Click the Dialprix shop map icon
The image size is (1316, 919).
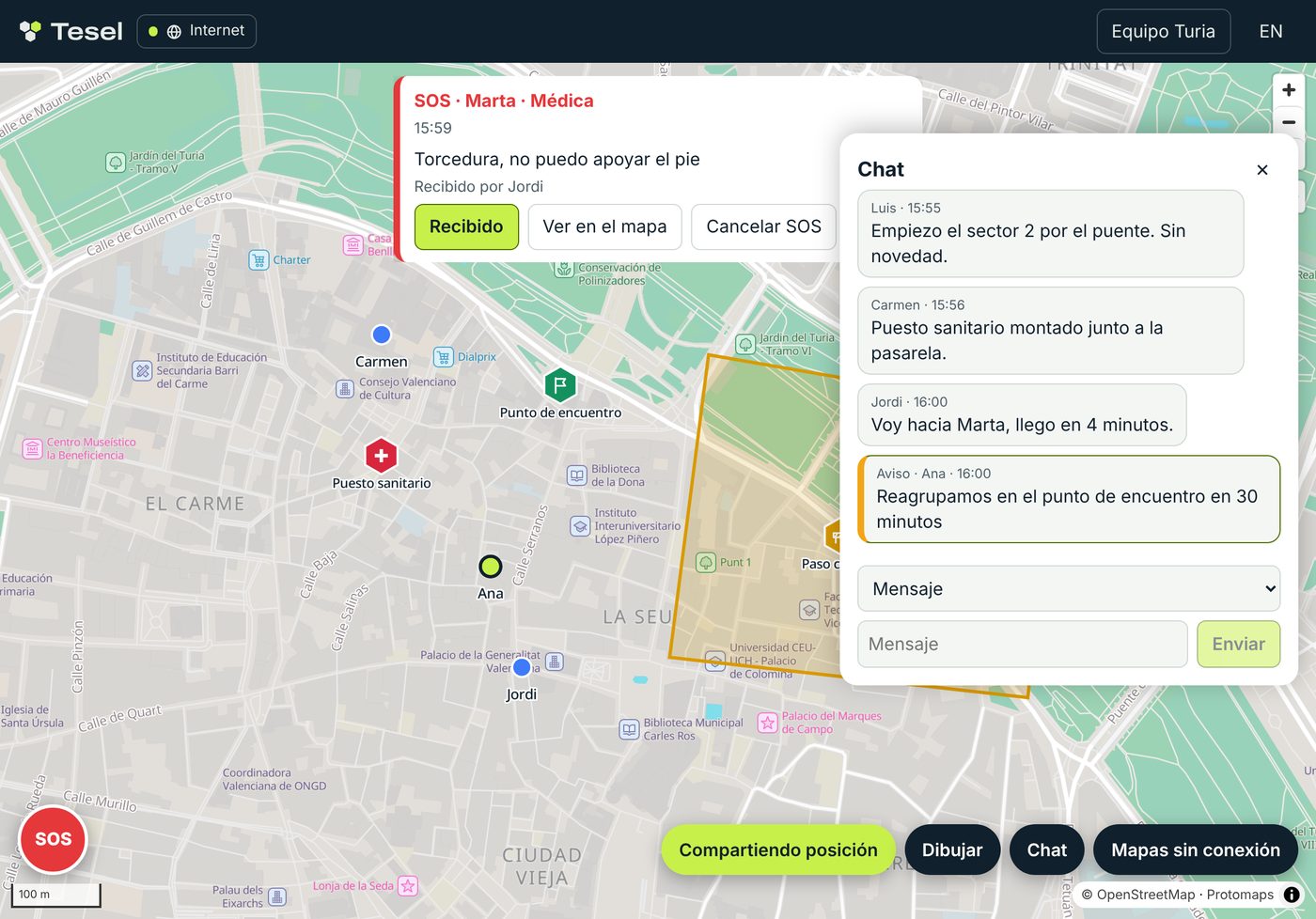pyautogui.click(x=444, y=357)
